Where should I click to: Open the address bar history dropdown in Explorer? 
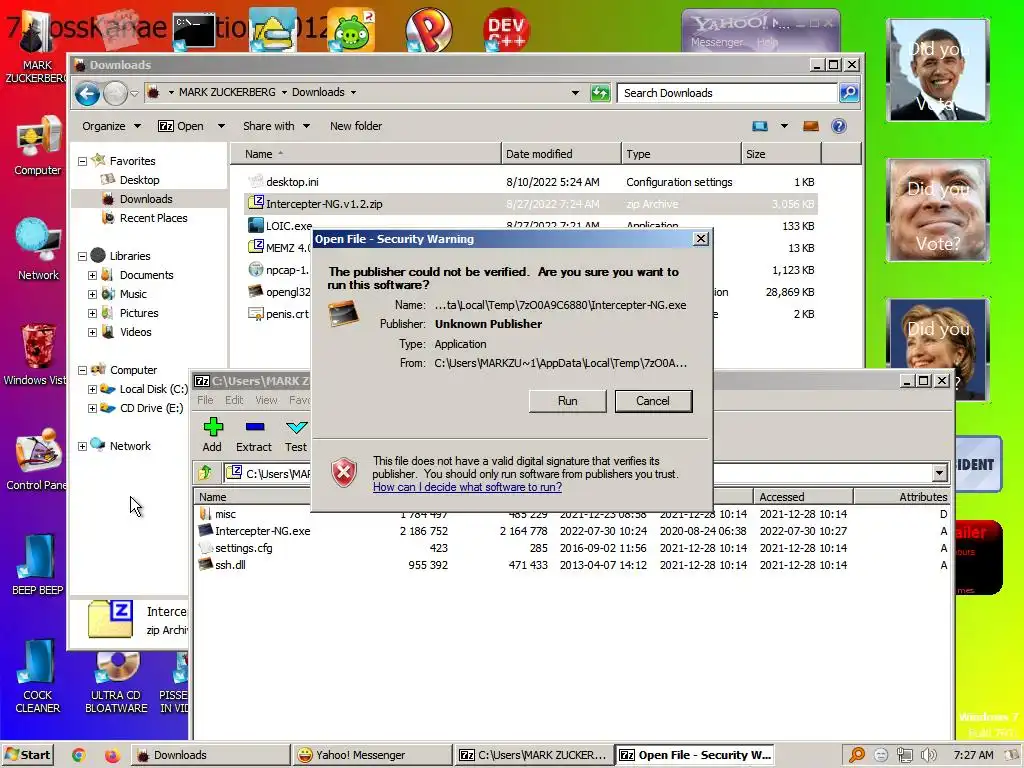click(x=575, y=93)
